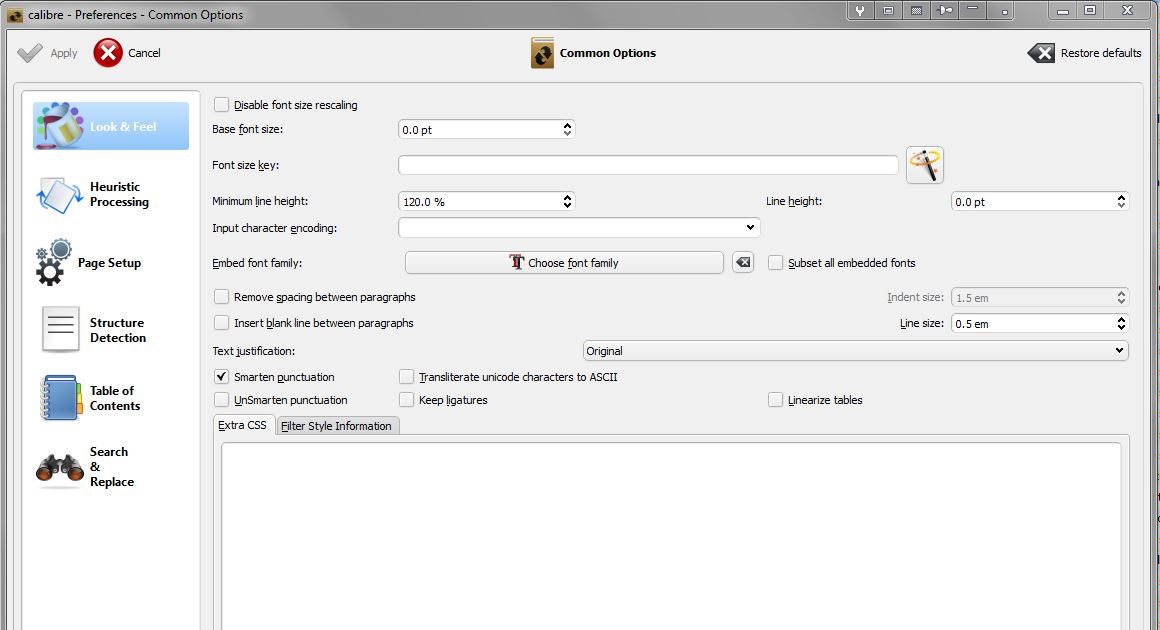Click the 'Embed font family:' label

257,263
